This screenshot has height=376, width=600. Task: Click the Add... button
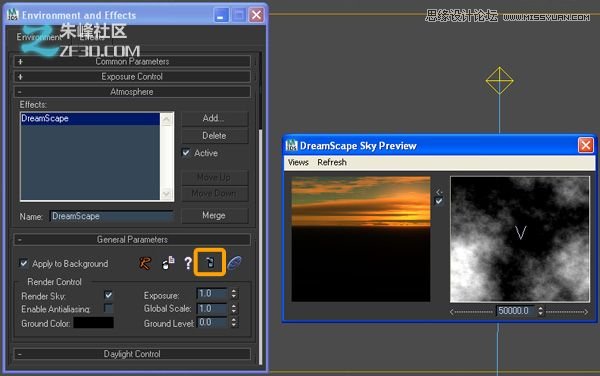(214, 118)
